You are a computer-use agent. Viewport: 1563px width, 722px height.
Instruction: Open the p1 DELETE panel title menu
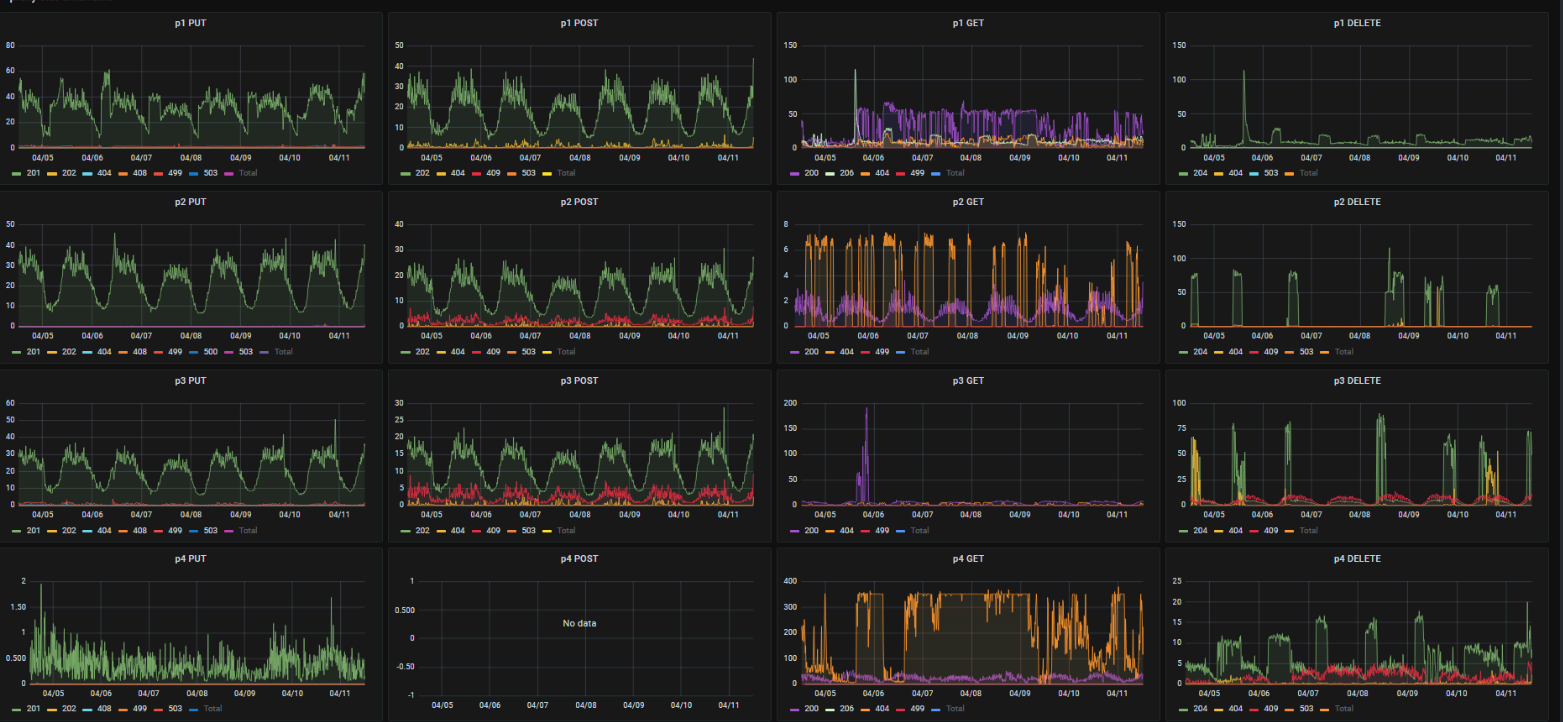pos(1357,22)
